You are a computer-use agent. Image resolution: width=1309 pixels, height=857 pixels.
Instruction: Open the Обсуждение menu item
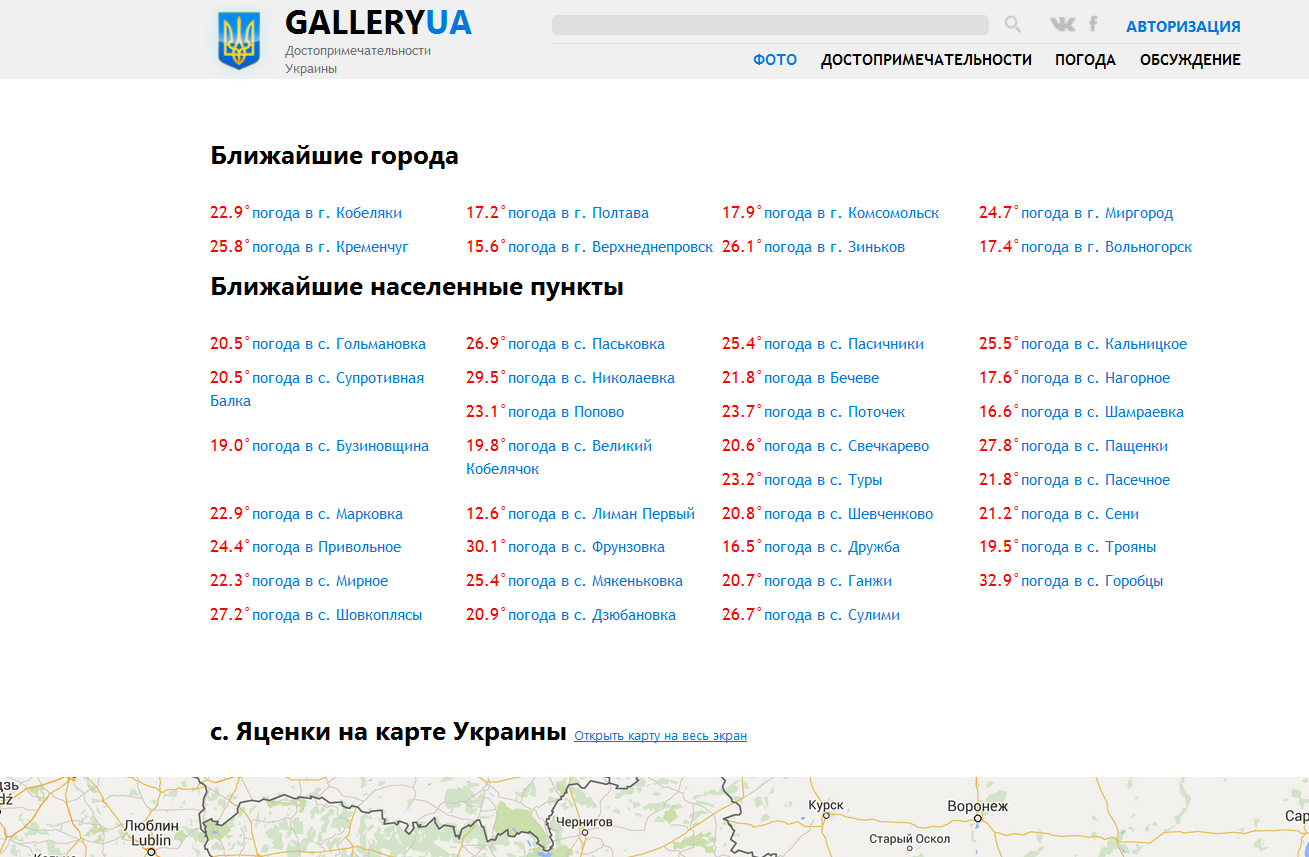click(x=1190, y=60)
